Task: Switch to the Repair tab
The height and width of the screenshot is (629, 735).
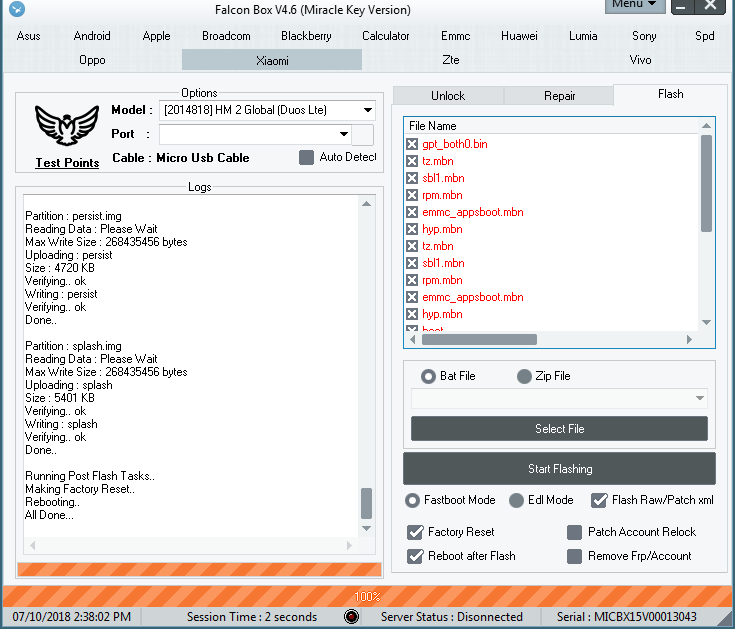Action: coord(559,96)
